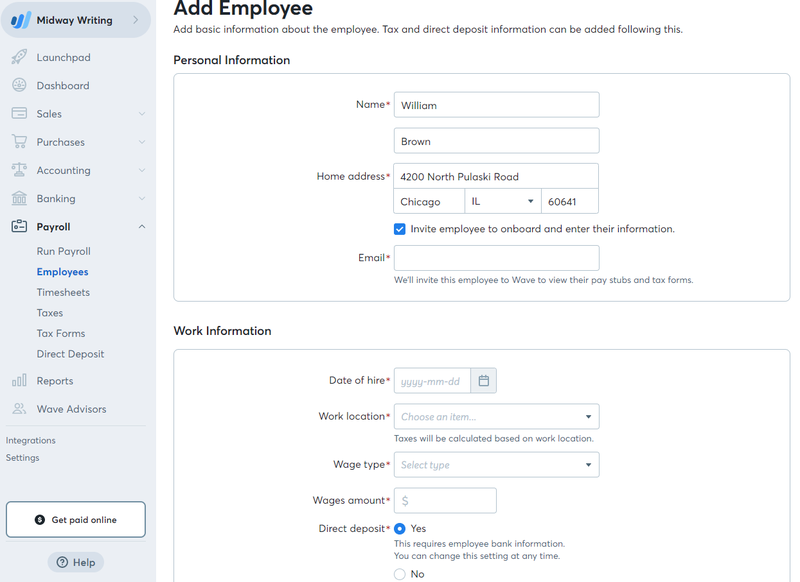Screen dimensions: 800x582
Task: Click the Accounting scales icon
Action: point(19,170)
